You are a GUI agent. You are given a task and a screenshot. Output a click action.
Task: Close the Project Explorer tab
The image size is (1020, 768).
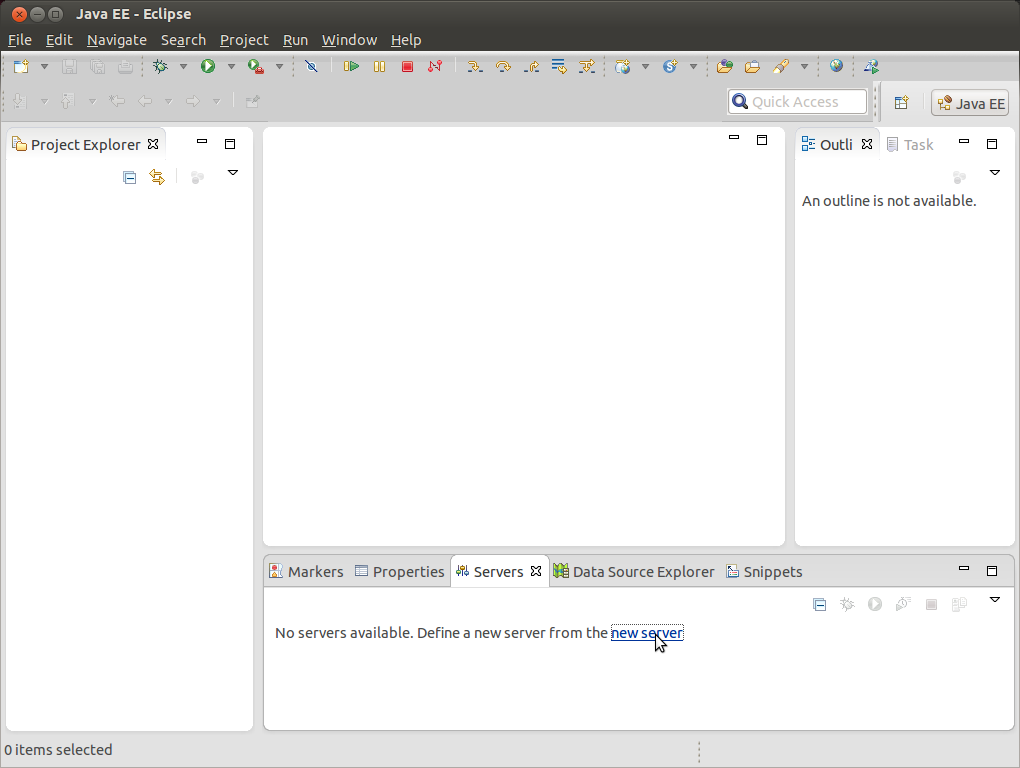(153, 144)
